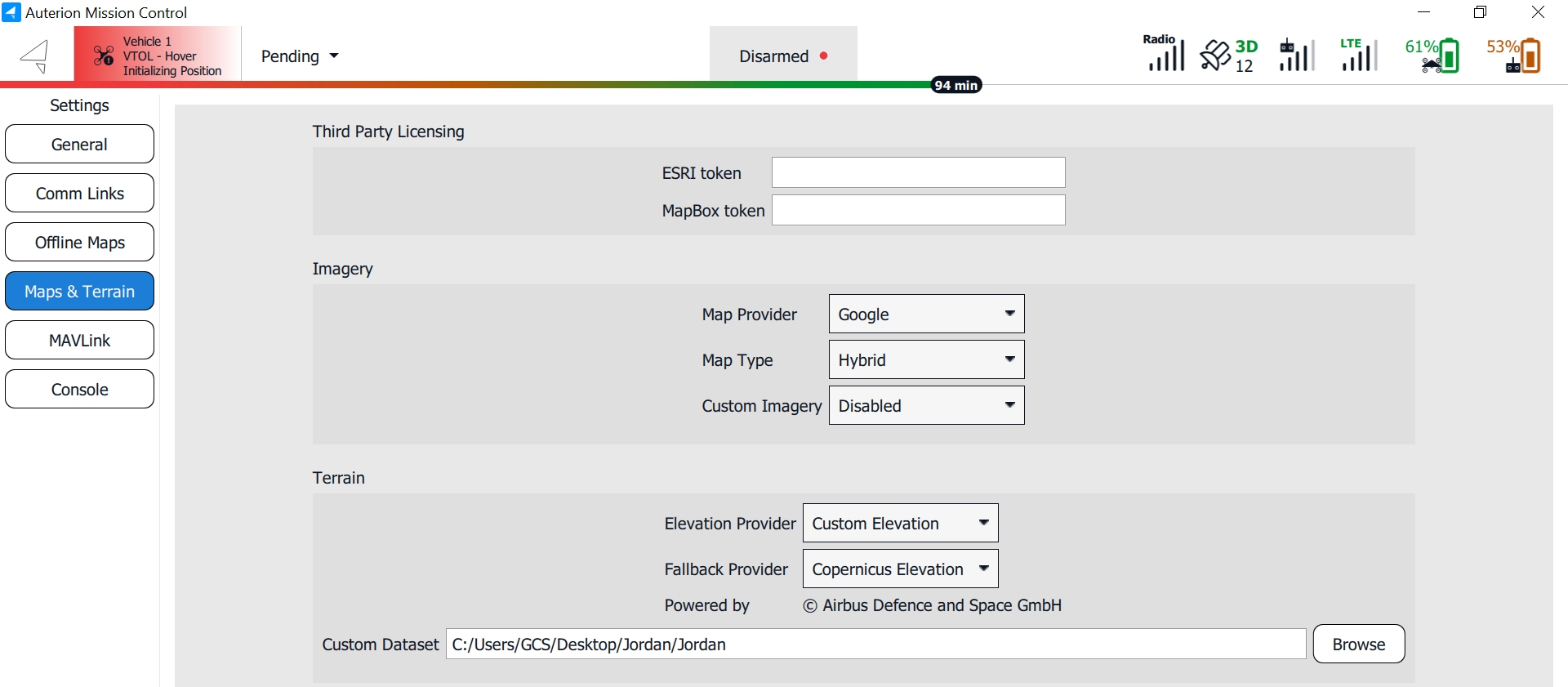Click the 53% controller battery icon

1513,56
